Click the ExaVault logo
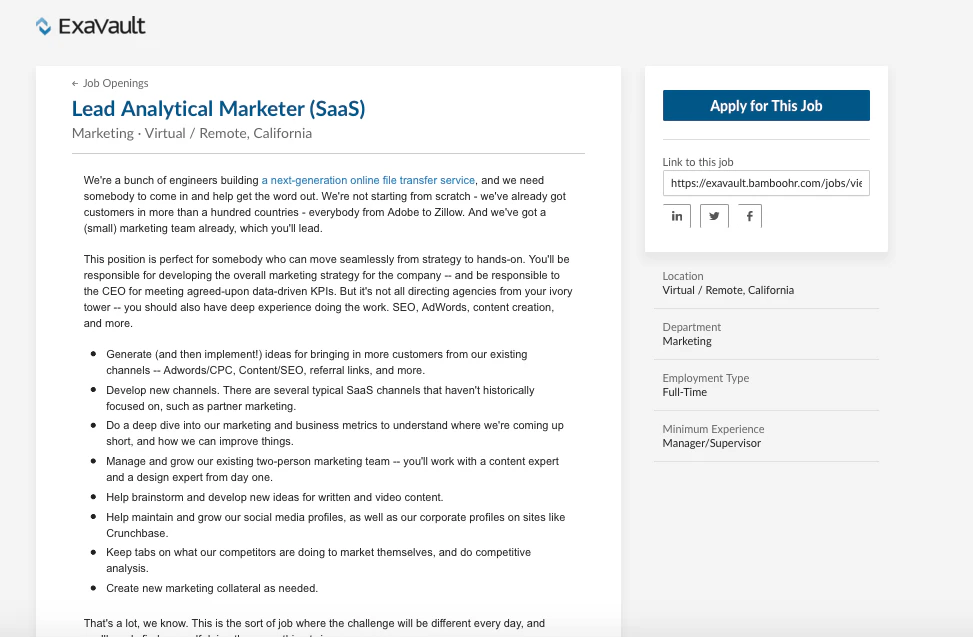 click(91, 26)
